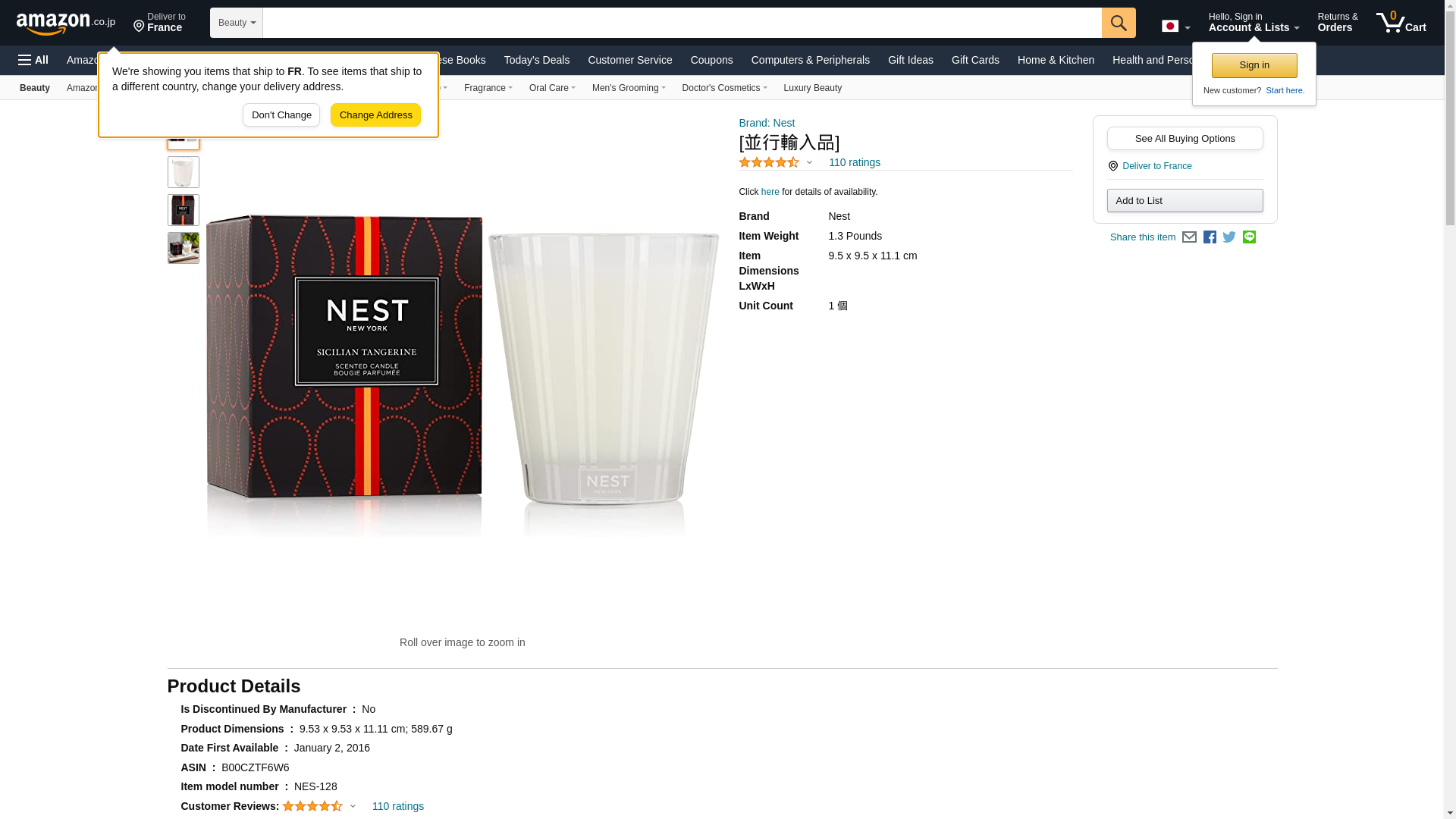
Task: Go to the Gift Cards page
Action: coord(974,60)
